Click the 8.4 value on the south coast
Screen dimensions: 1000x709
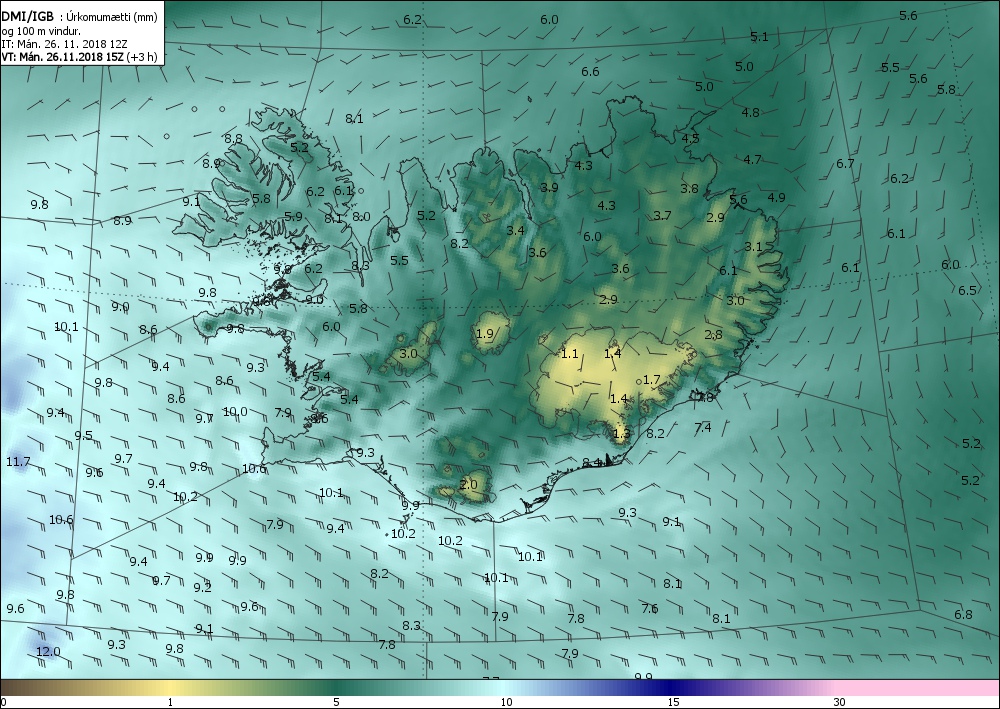click(x=592, y=462)
